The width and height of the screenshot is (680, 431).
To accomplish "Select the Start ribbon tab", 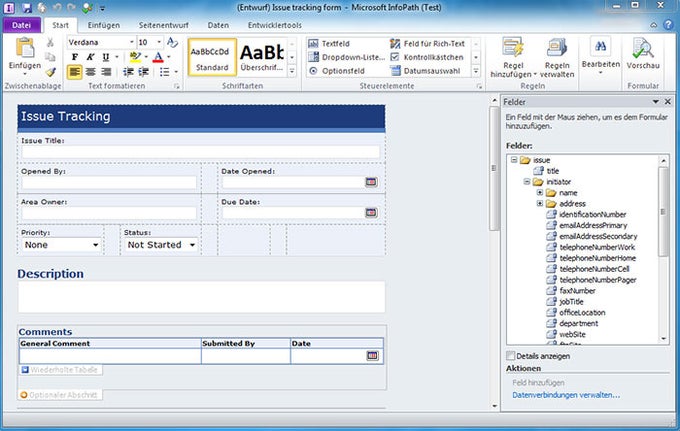I will tap(60, 25).
